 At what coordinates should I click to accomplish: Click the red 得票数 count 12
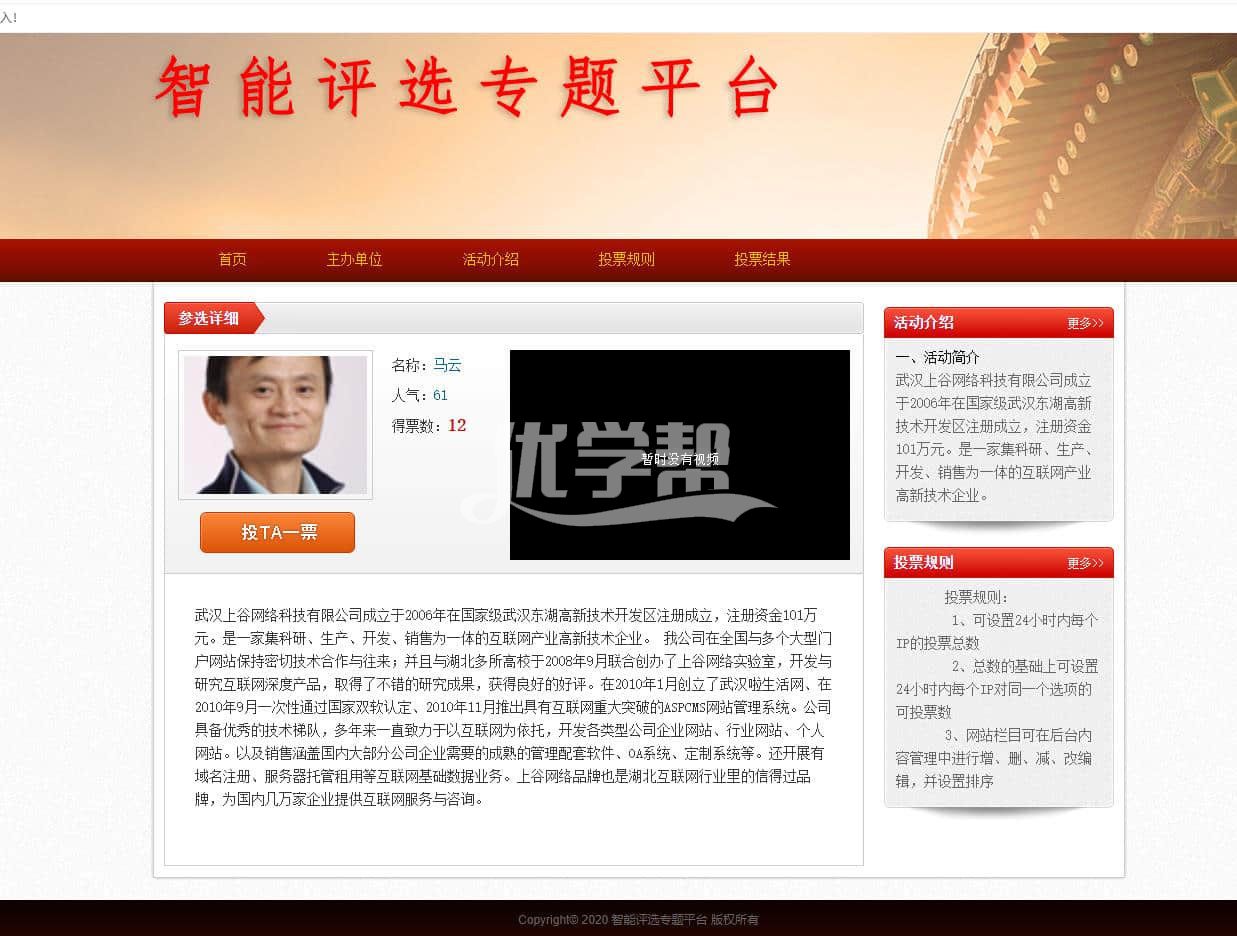click(457, 425)
